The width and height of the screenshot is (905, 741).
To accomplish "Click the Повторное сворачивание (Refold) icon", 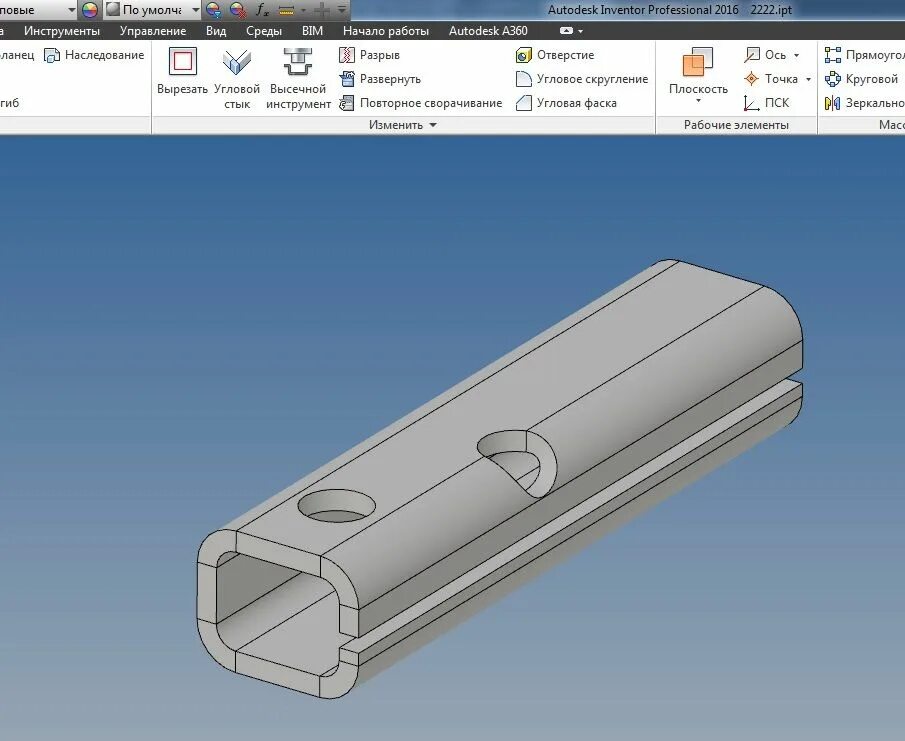I will click(x=346, y=103).
